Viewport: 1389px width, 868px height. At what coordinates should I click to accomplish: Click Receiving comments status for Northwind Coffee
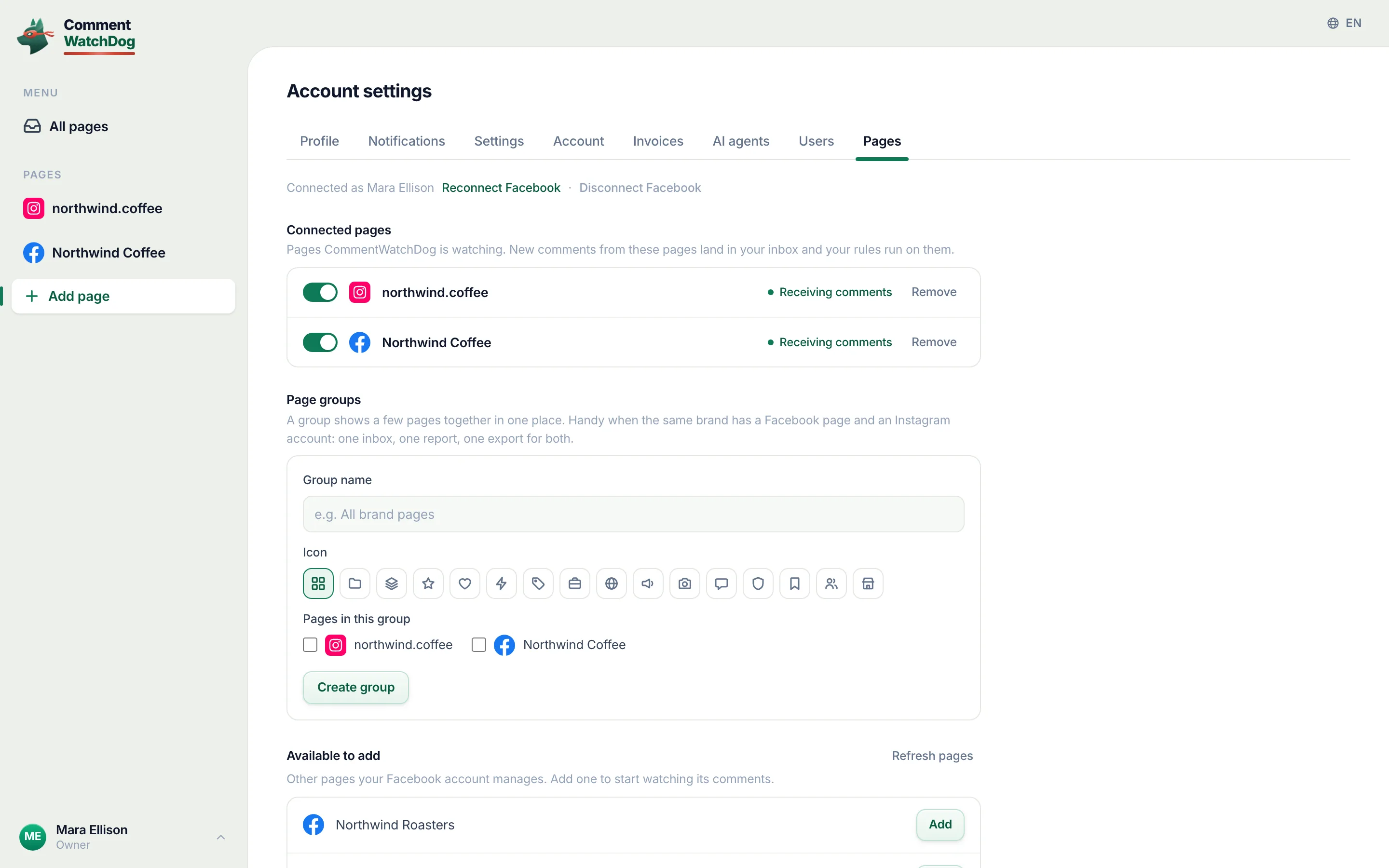(x=830, y=342)
